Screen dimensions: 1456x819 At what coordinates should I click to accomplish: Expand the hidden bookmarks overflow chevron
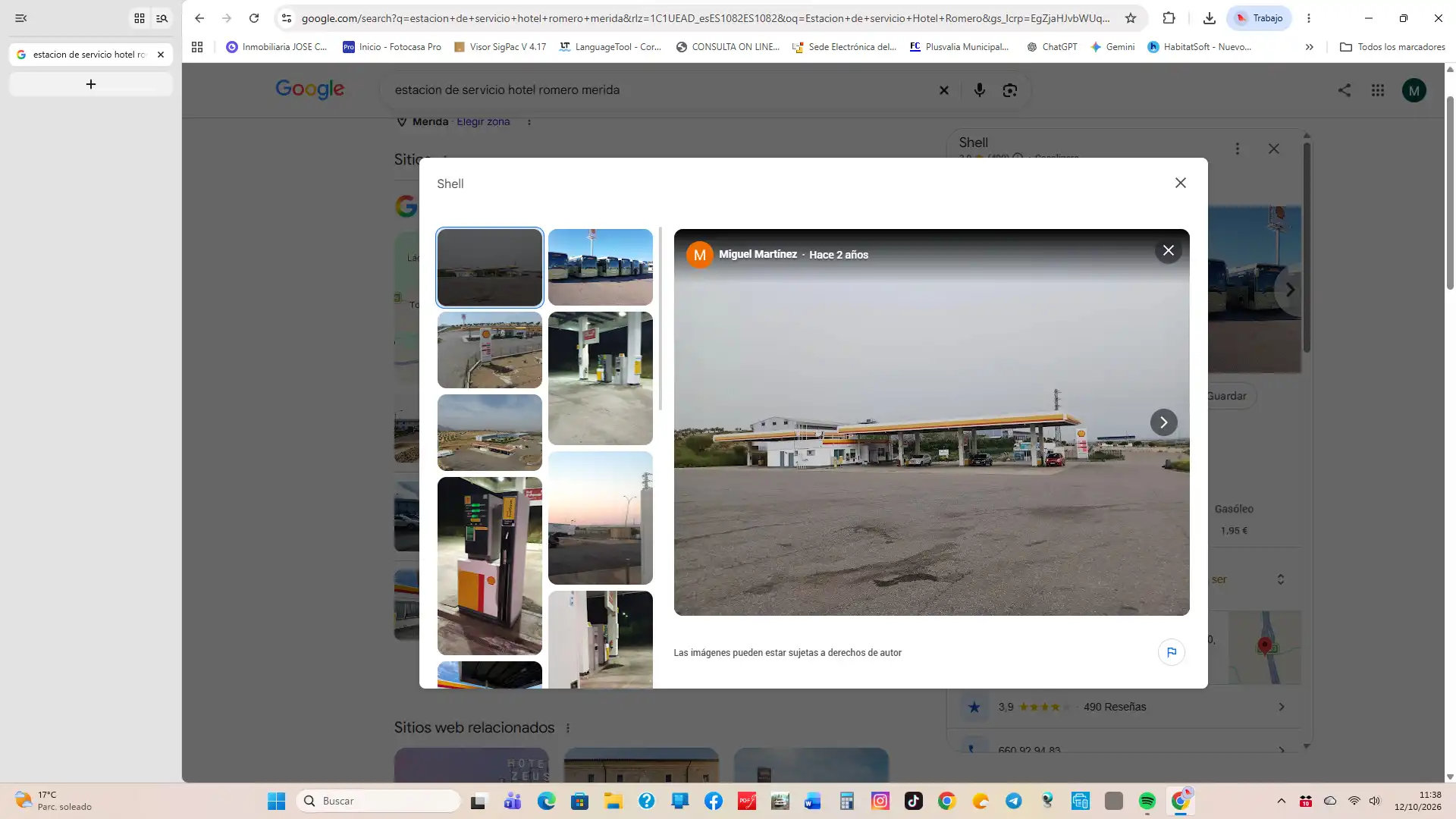tap(1310, 47)
